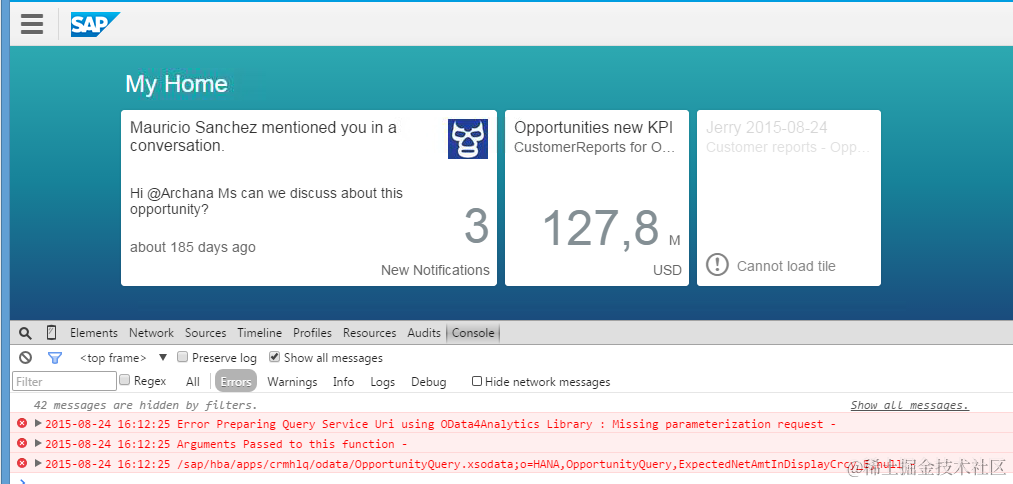Filter console by Info

(x=343, y=382)
